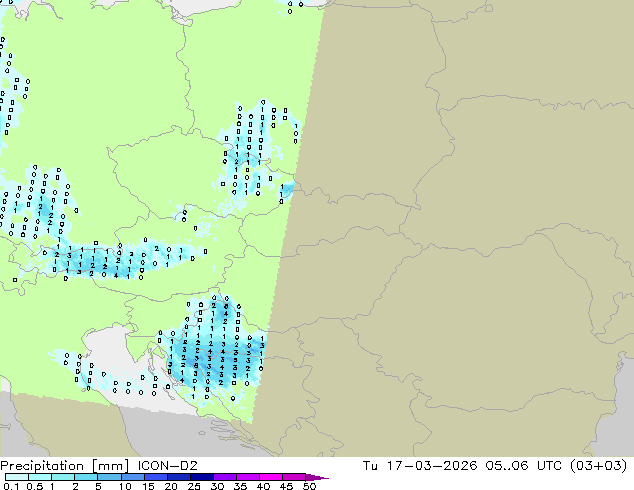Click the date '17-03-2026' text
This screenshot has height=490, width=634.
pyautogui.click(x=432, y=466)
